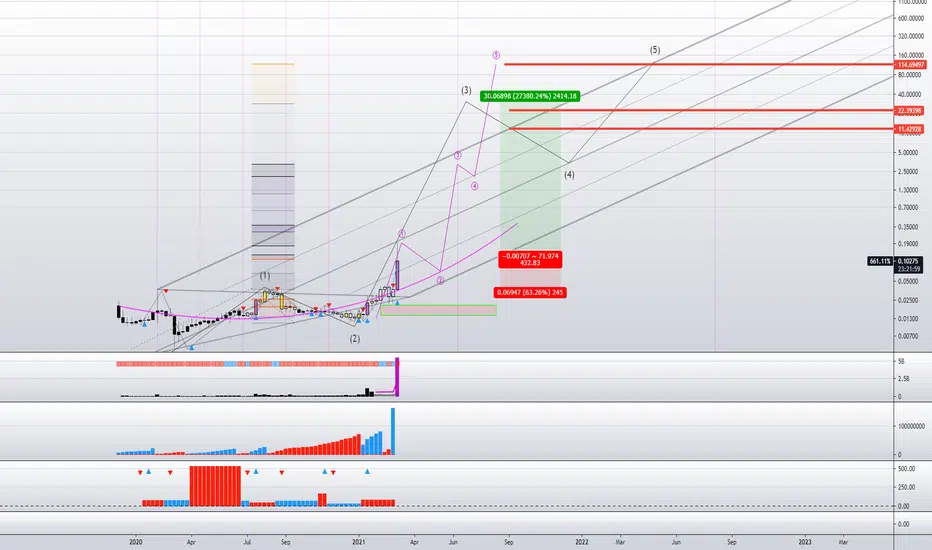Click the red horizontal line at 114.69497
This screenshot has width=932, height=550.
coord(699,64)
